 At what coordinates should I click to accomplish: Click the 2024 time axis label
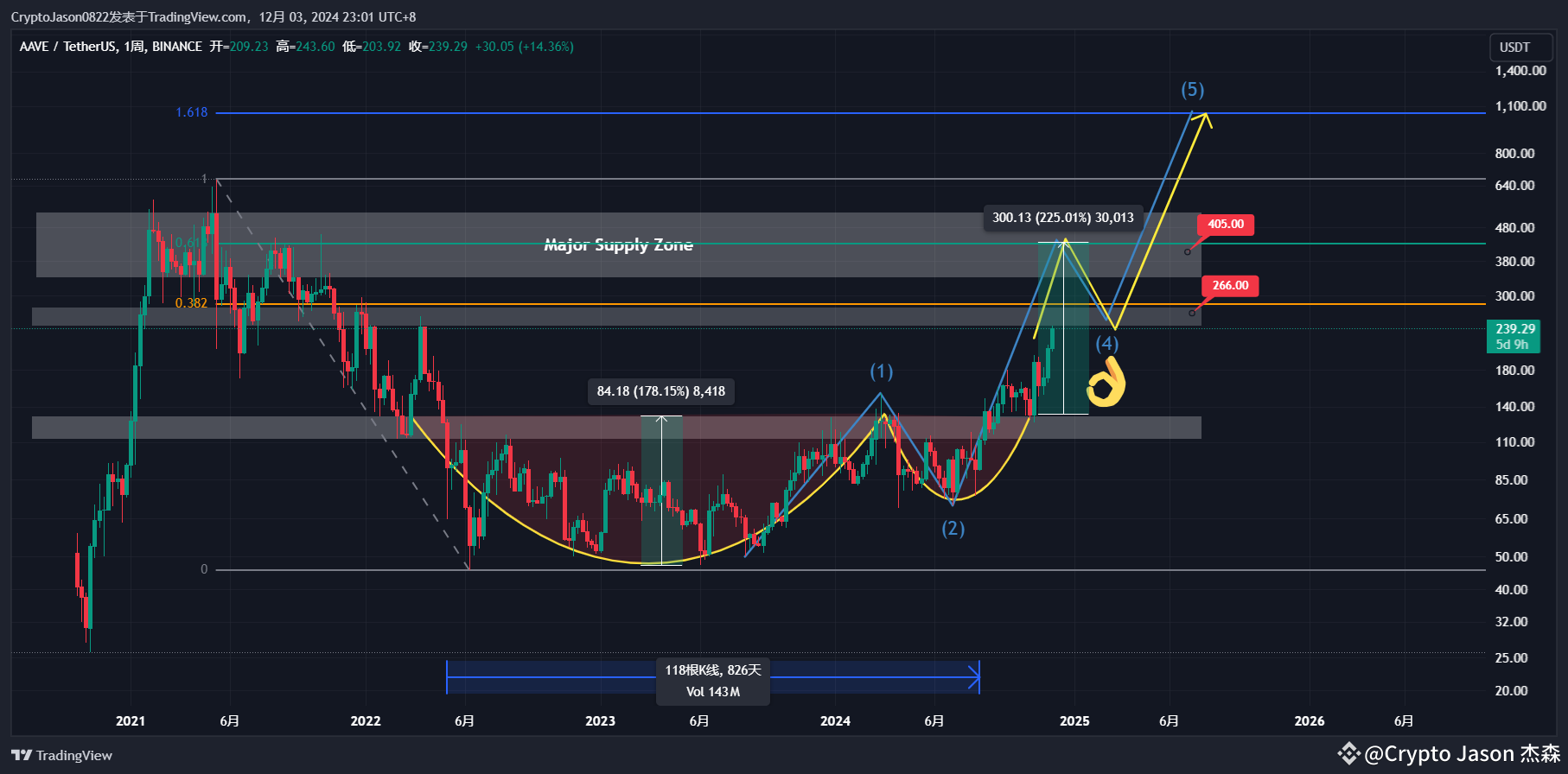(x=836, y=721)
